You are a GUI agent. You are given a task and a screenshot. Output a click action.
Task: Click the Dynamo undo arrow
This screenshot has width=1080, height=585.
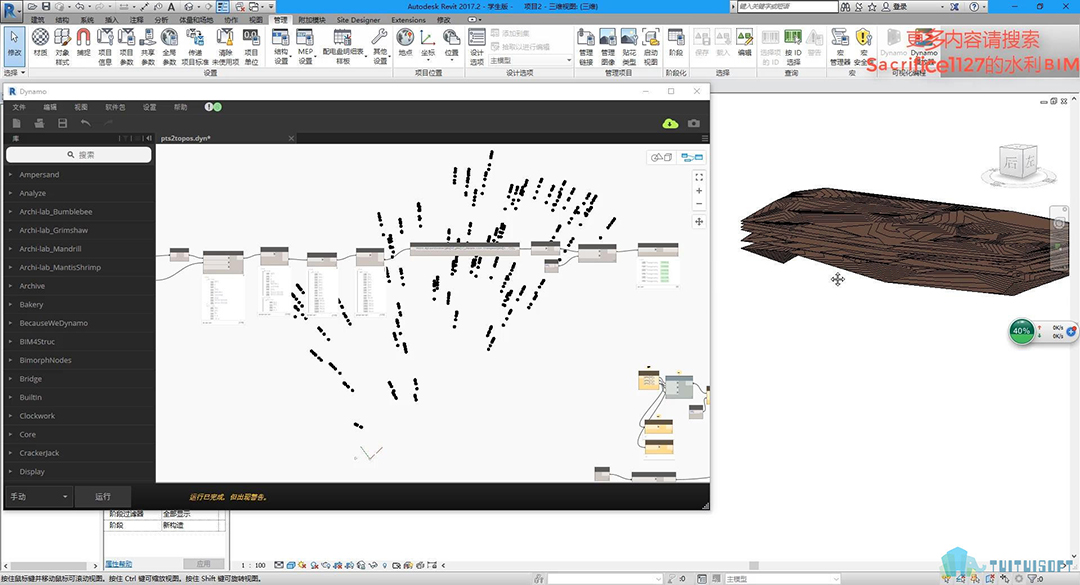point(86,123)
